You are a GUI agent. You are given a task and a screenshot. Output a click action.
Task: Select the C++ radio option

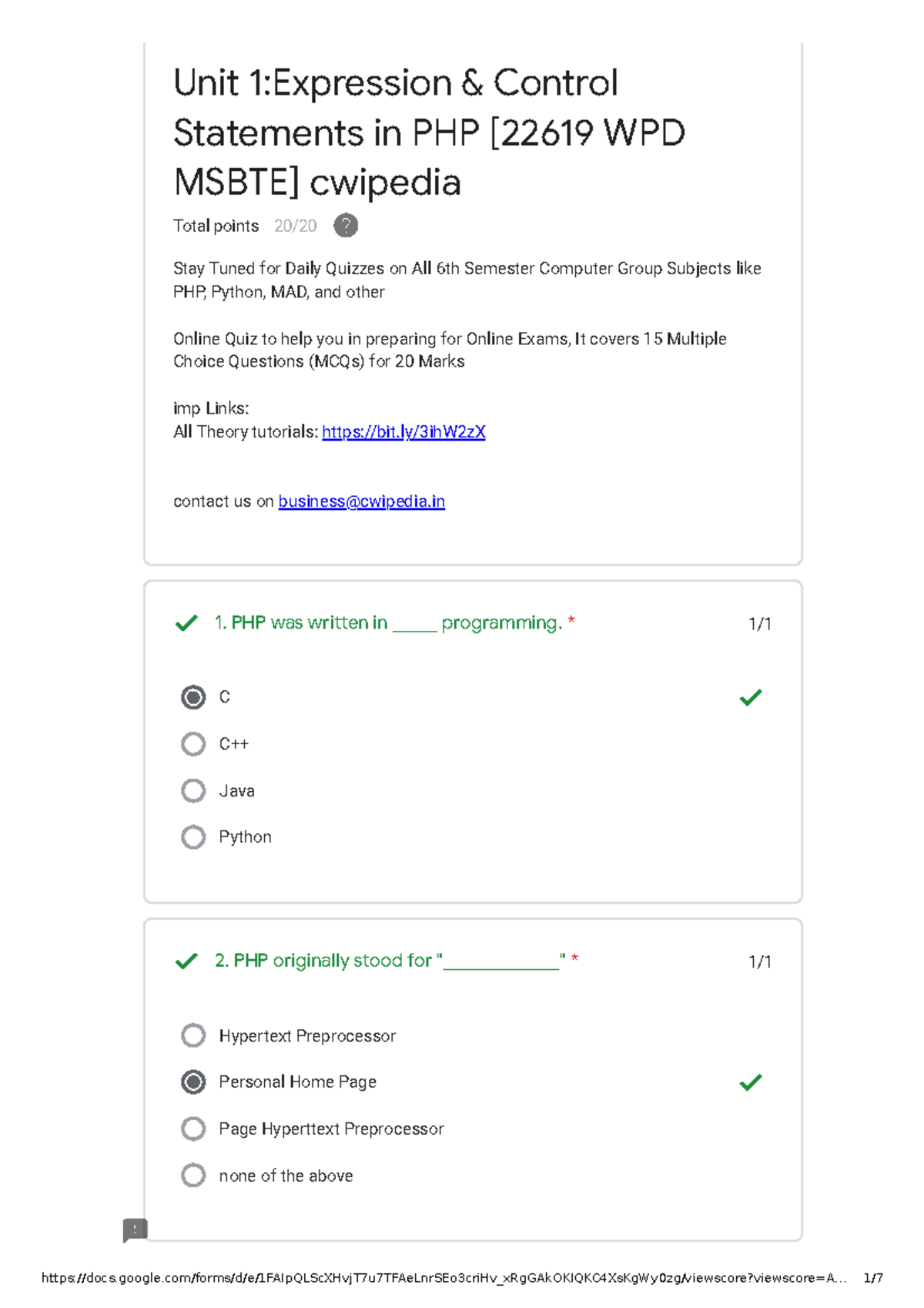[193, 744]
